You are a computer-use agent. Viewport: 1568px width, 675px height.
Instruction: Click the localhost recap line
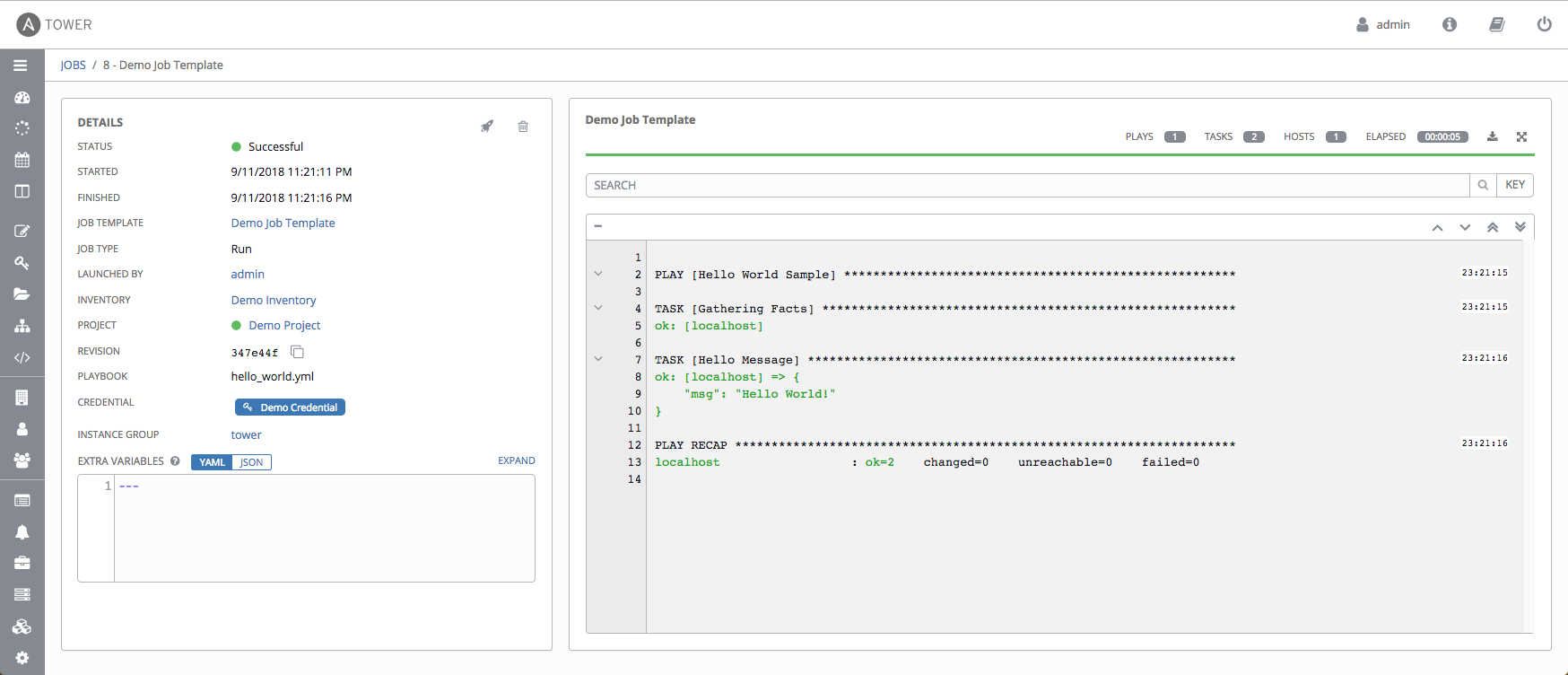927,462
